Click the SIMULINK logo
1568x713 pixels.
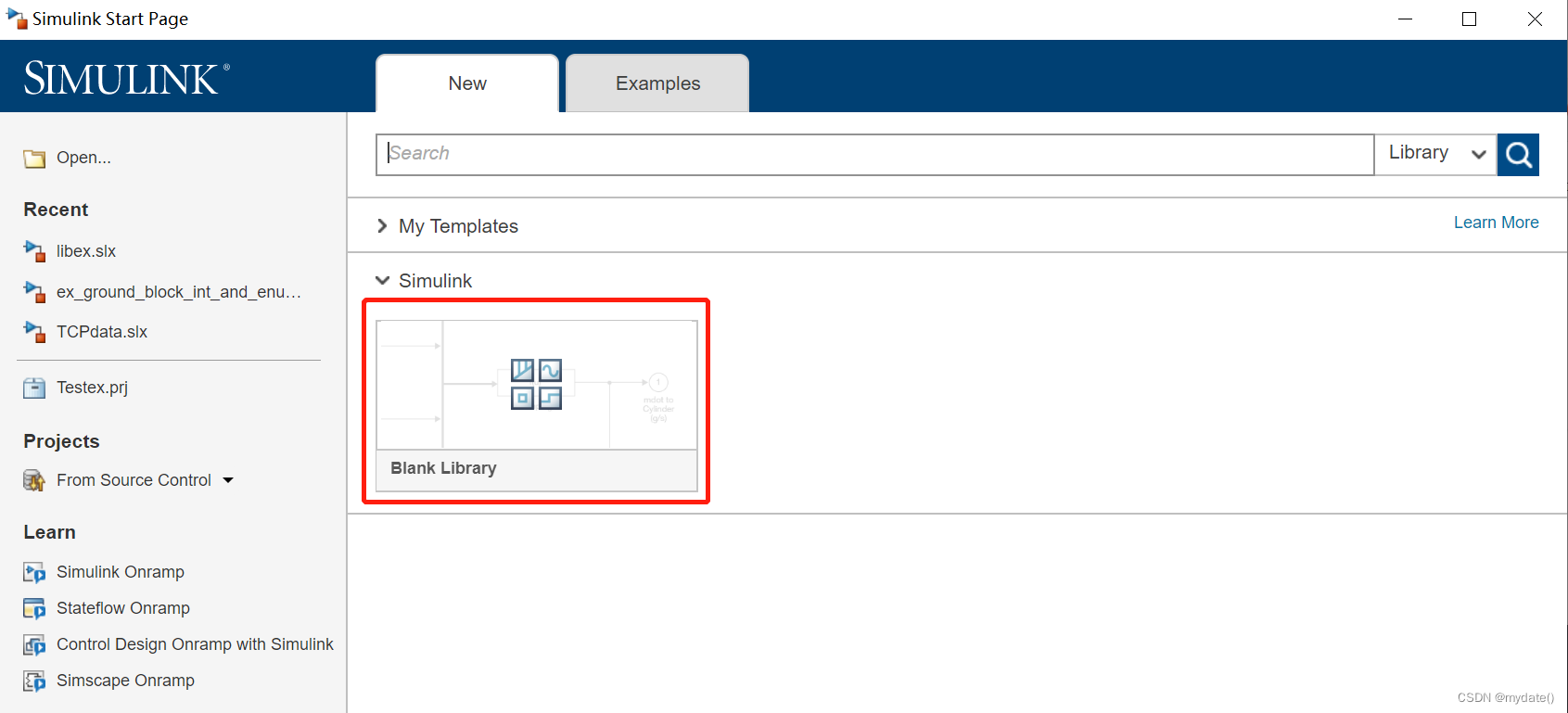point(126,79)
